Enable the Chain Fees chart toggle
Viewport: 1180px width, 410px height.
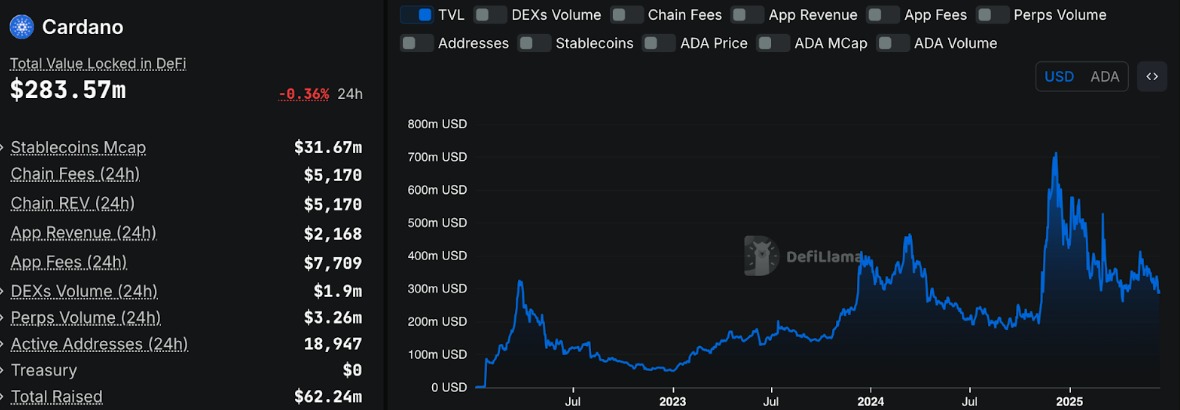pyautogui.click(x=627, y=14)
